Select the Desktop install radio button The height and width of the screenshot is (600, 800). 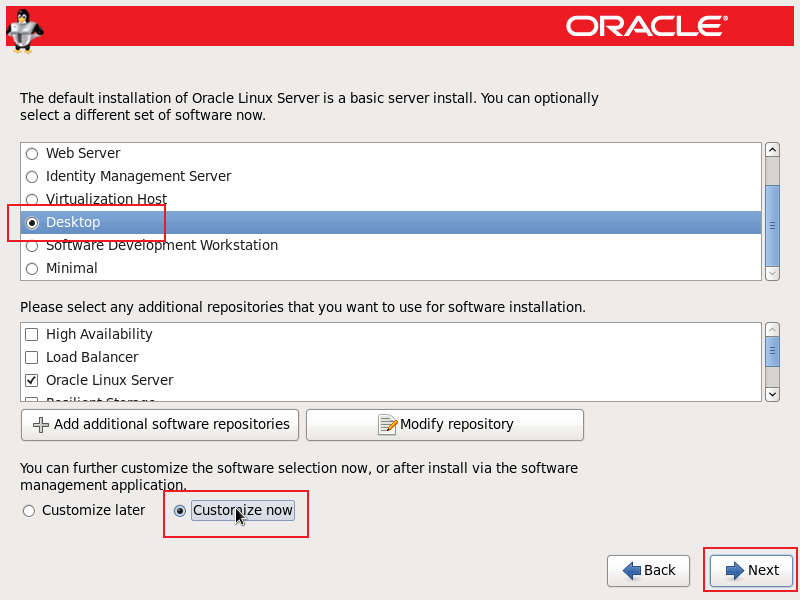32,223
